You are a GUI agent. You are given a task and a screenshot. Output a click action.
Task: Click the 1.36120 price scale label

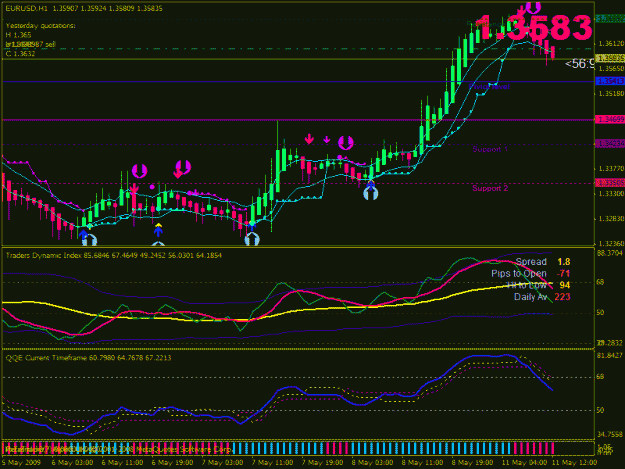(611, 43)
